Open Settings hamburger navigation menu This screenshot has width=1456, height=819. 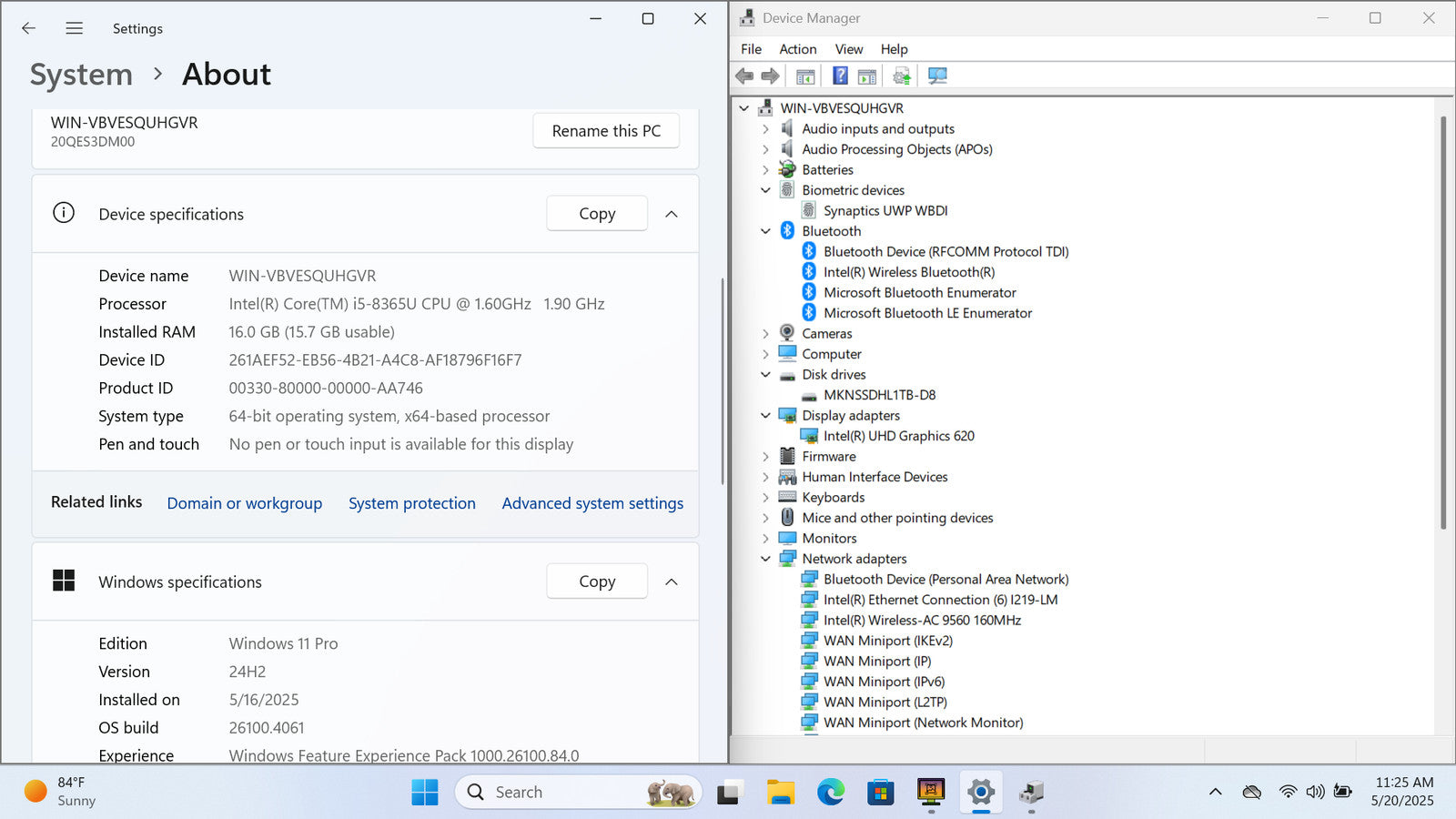[x=75, y=28]
